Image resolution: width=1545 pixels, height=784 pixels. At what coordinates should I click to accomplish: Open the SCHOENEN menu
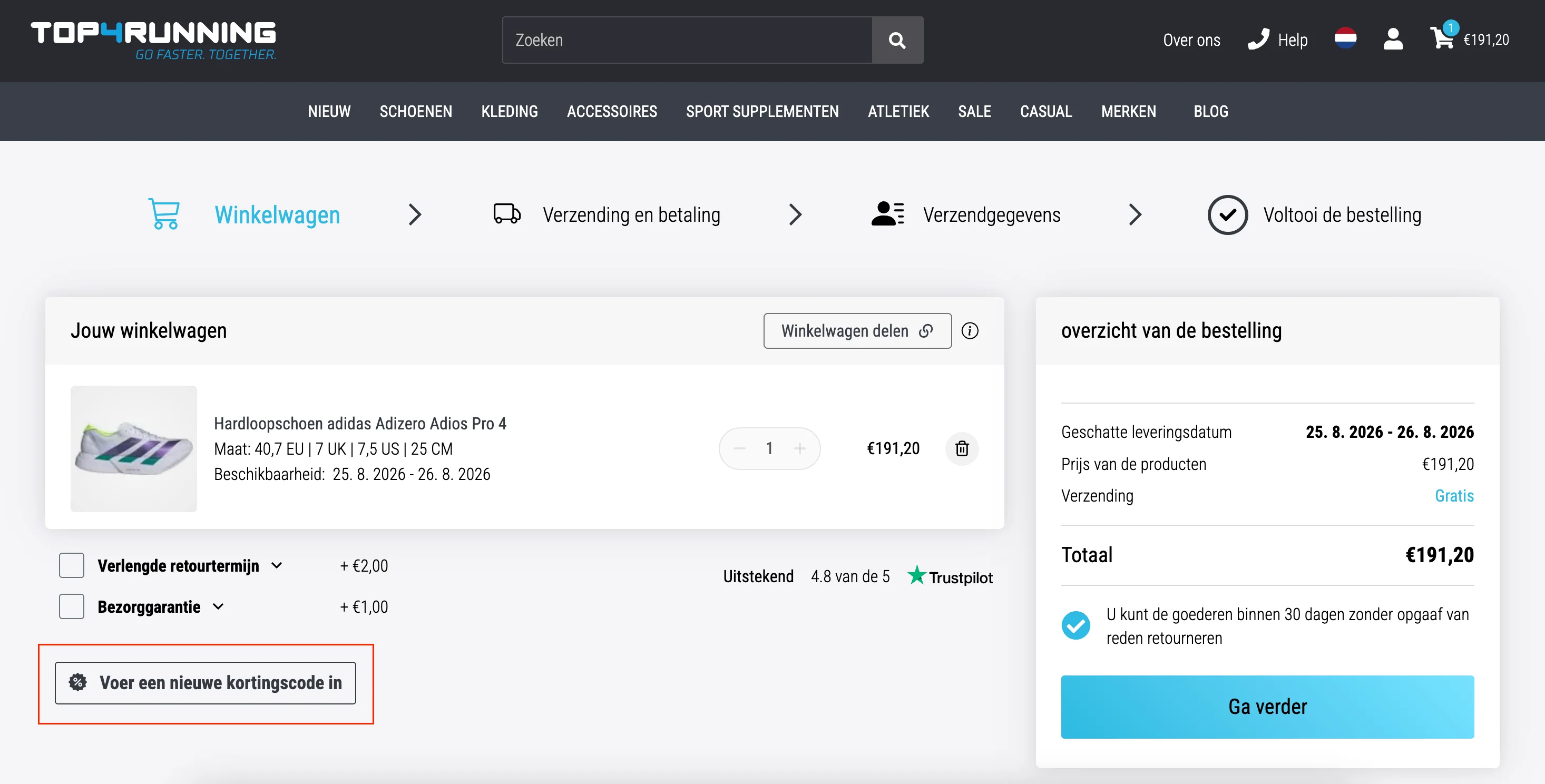coord(416,112)
